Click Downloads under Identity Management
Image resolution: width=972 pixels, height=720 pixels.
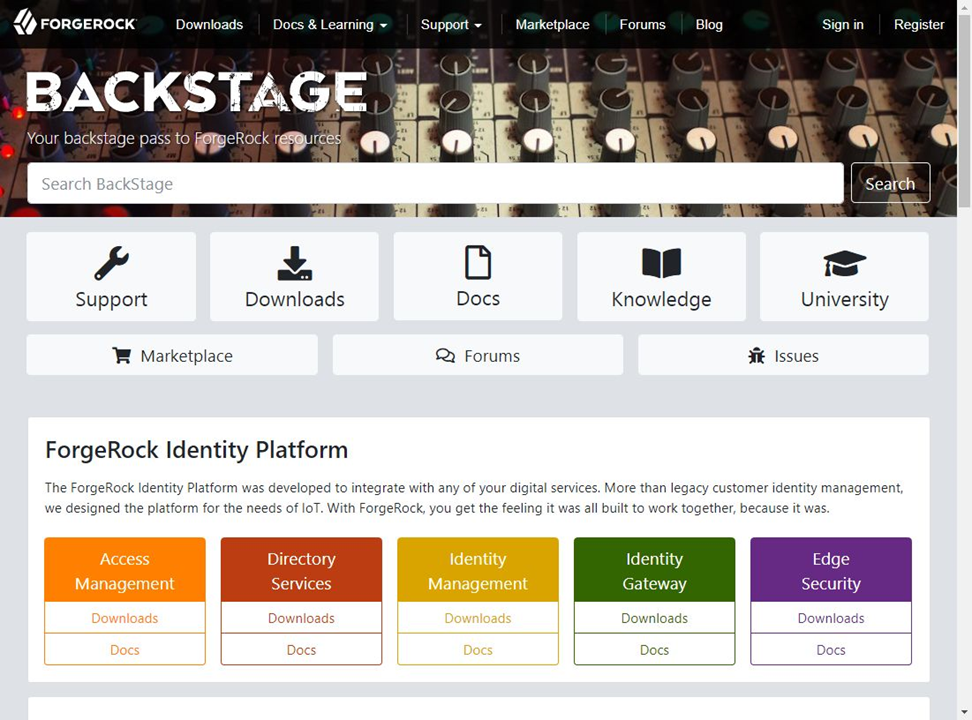click(x=478, y=618)
